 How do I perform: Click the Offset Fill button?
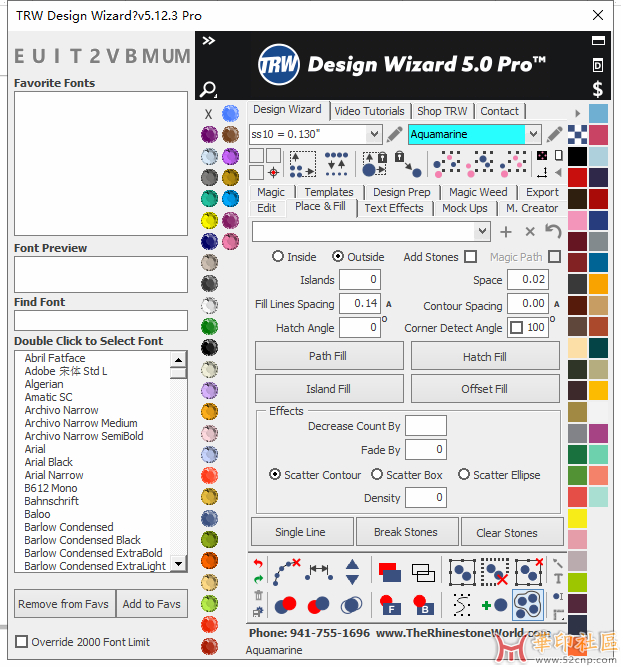[485, 389]
